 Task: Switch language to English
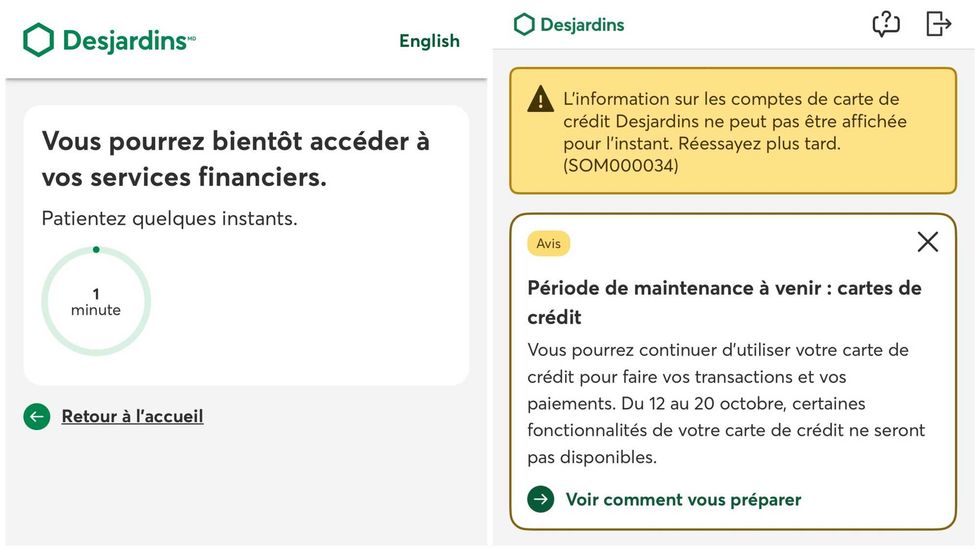pos(429,41)
